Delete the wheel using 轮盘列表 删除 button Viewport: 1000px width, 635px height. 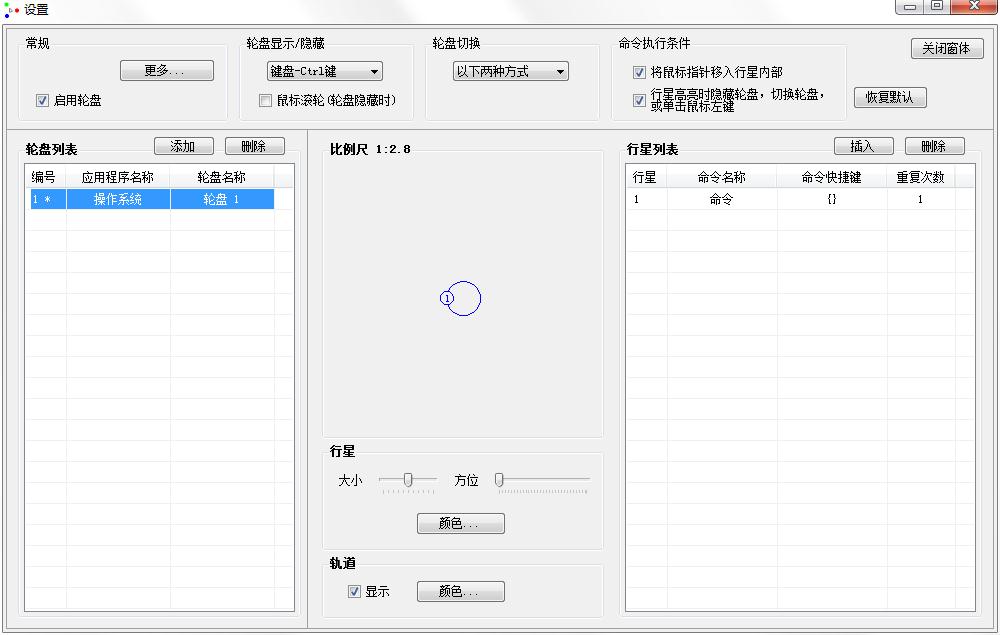point(254,146)
